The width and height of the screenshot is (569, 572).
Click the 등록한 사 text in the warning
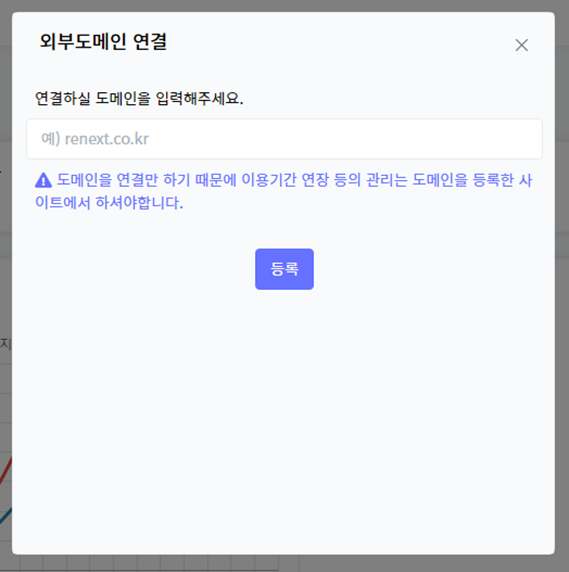[x=503, y=180]
